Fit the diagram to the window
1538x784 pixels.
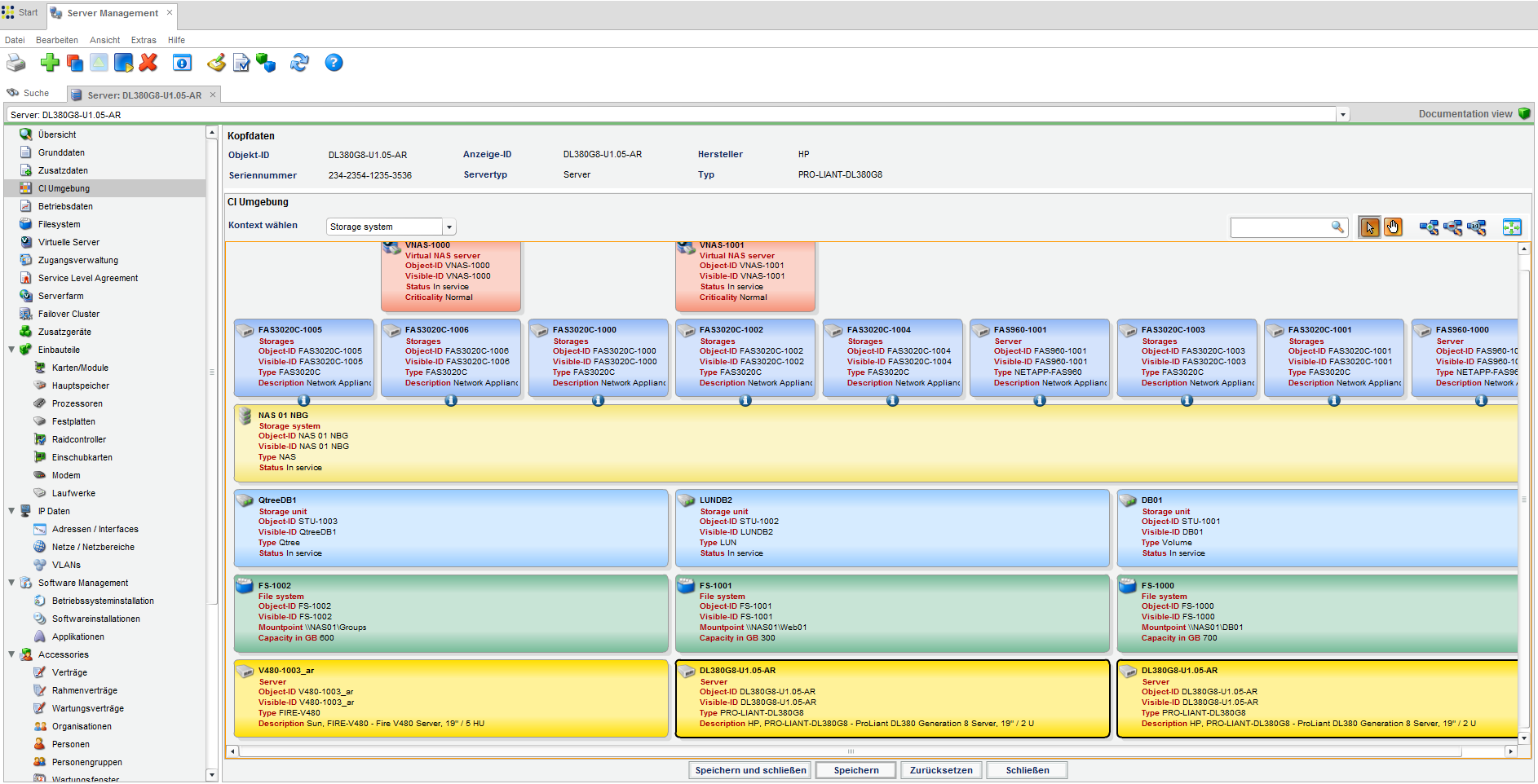1512,227
